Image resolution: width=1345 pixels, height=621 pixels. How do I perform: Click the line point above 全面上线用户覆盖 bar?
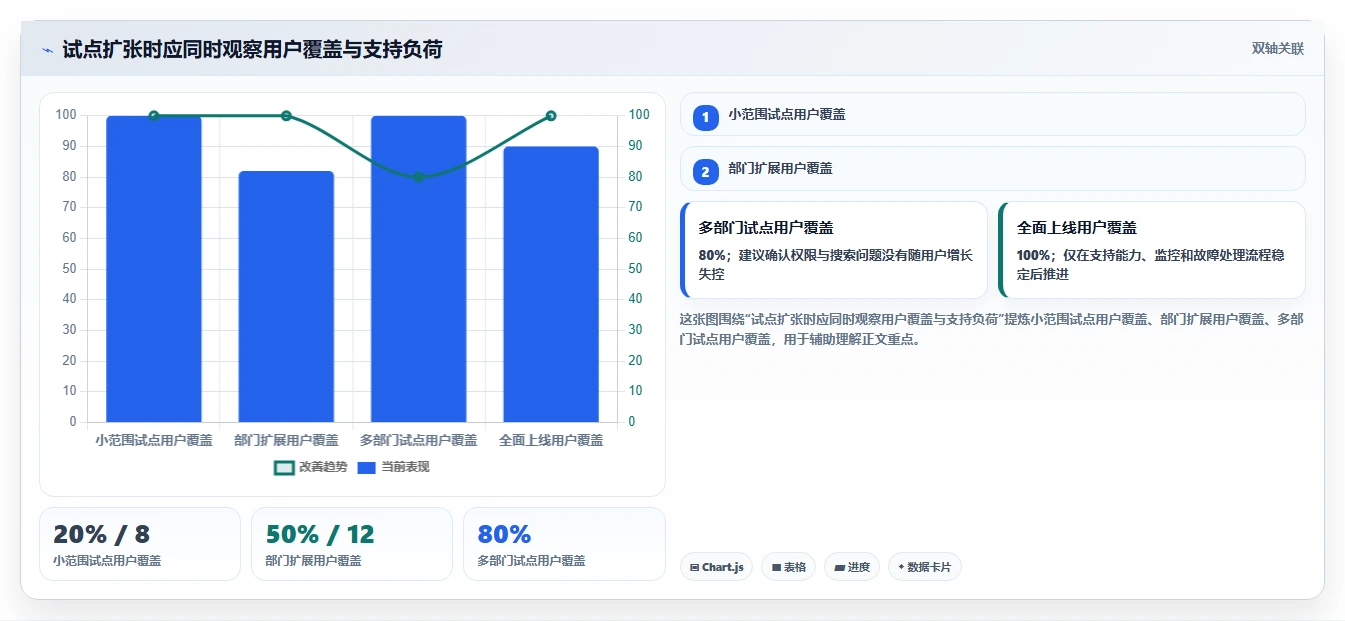coord(551,116)
